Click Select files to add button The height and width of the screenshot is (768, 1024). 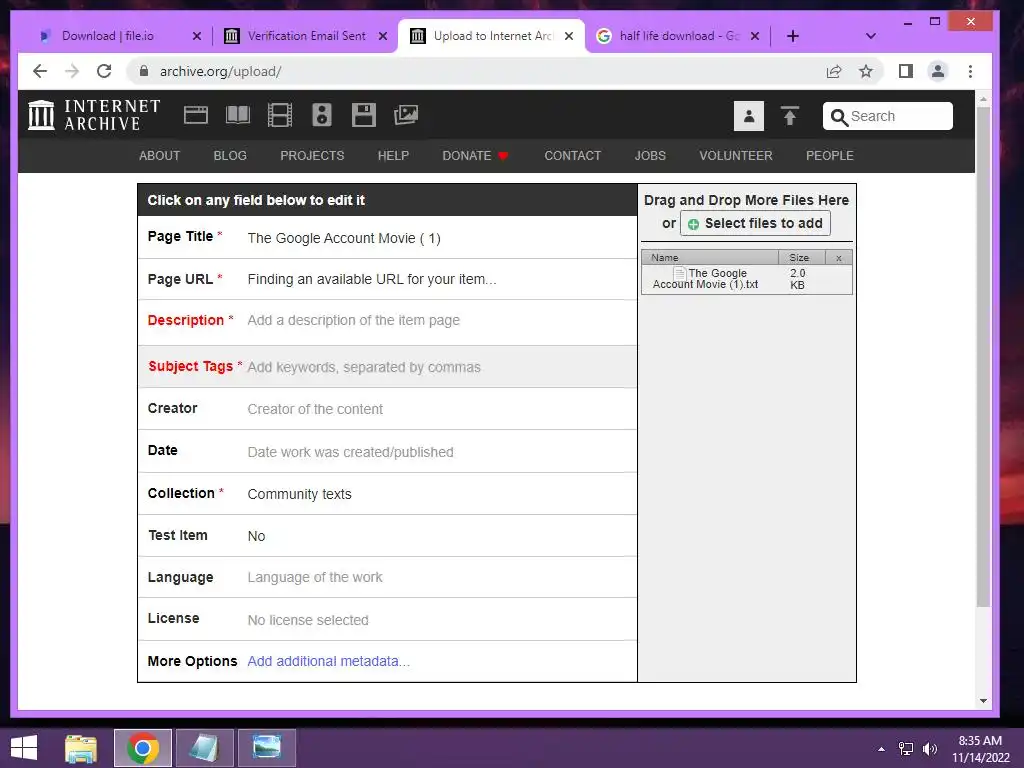pos(756,223)
